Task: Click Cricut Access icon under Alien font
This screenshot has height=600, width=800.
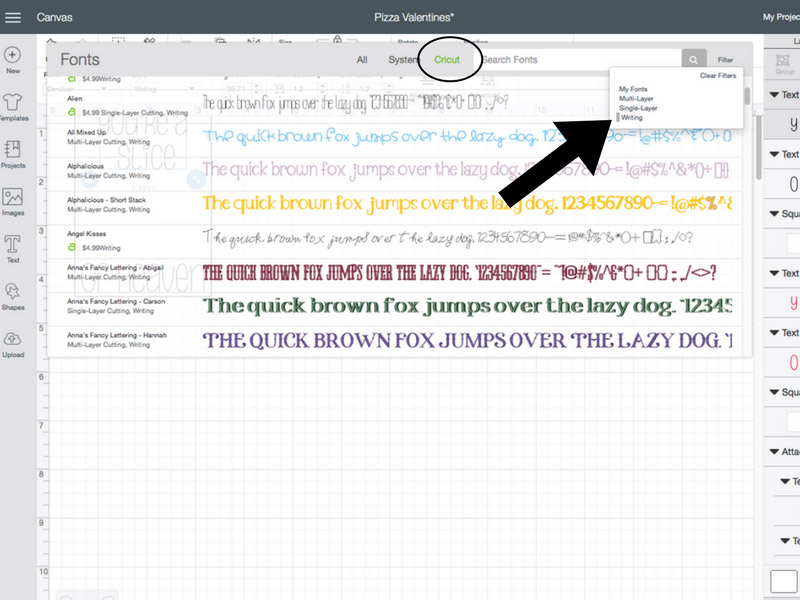Action: (x=72, y=112)
